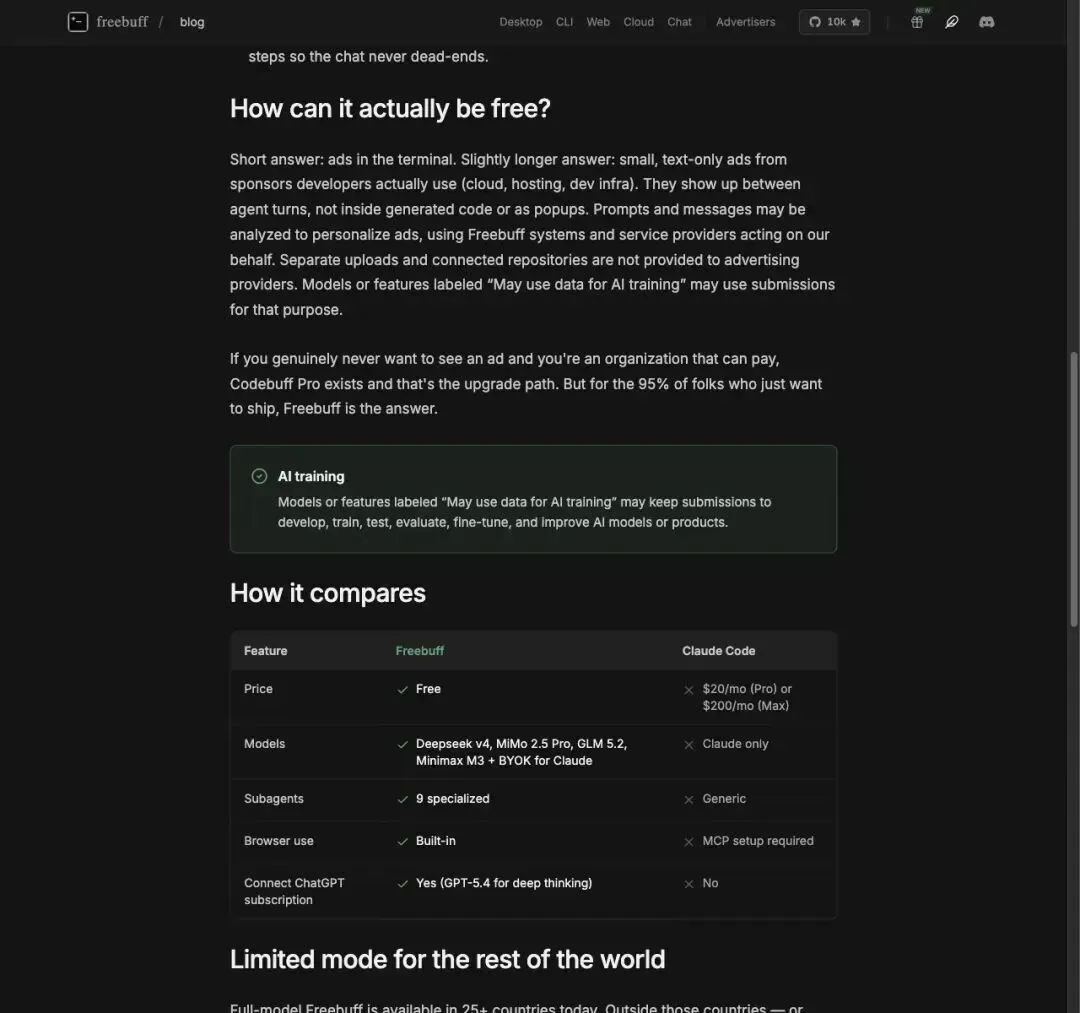Open the Desktop nav item

(521, 22)
